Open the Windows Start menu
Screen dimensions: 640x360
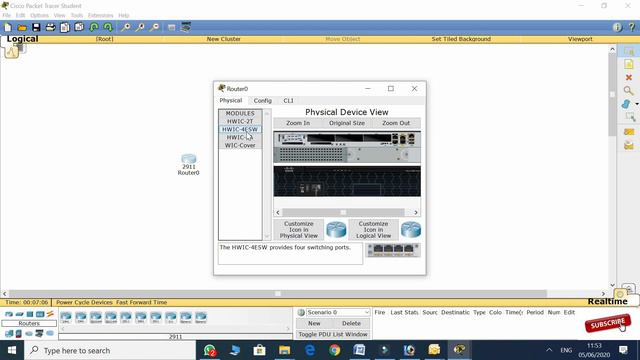pyautogui.click(x=12, y=350)
